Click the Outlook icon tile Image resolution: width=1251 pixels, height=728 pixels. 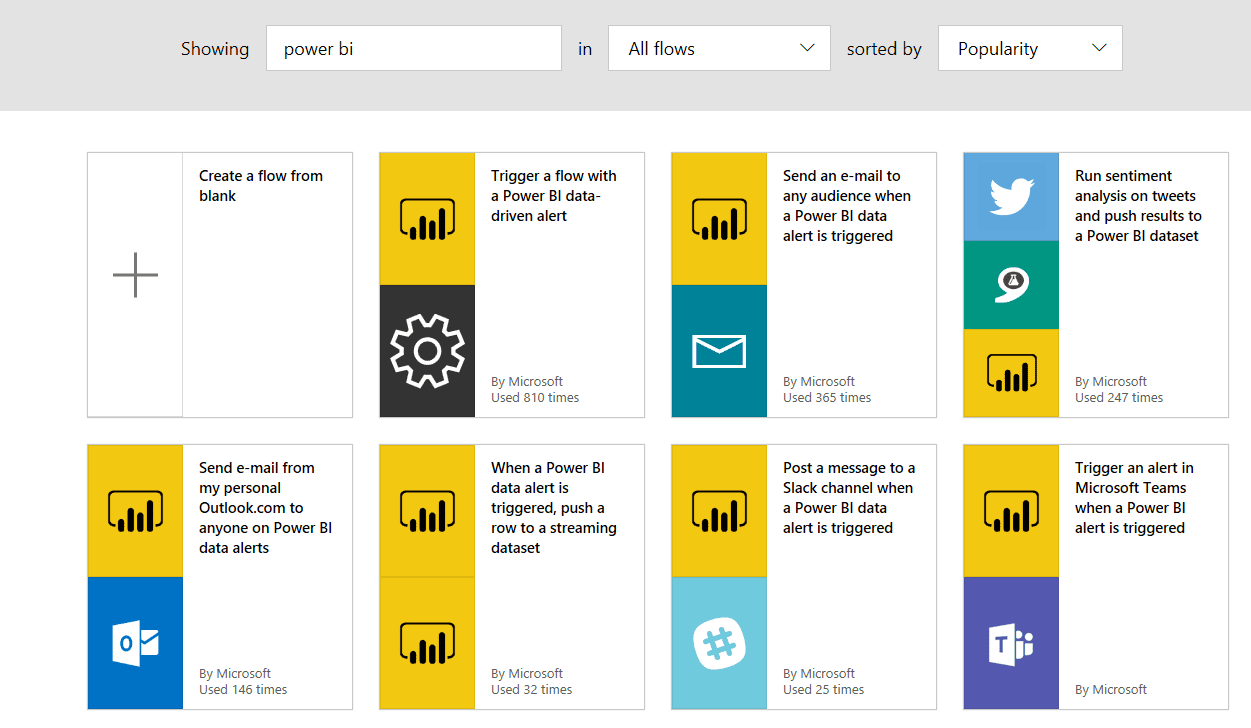coord(135,643)
